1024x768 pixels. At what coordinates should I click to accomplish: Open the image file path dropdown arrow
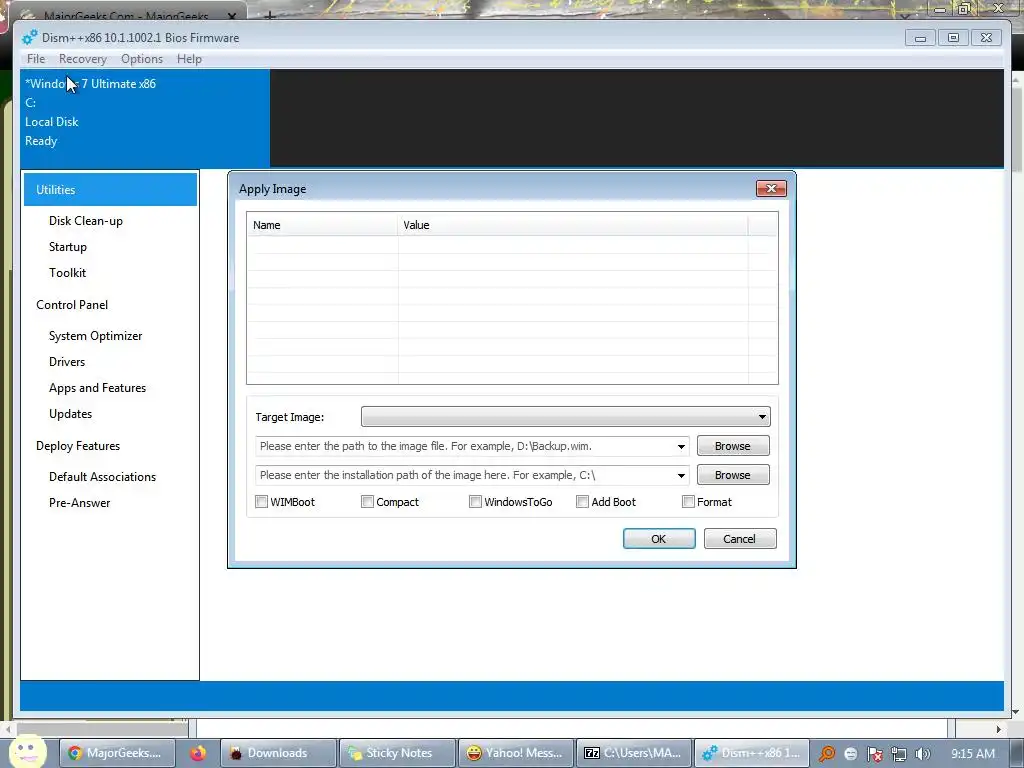pyautogui.click(x=681, y=447)
